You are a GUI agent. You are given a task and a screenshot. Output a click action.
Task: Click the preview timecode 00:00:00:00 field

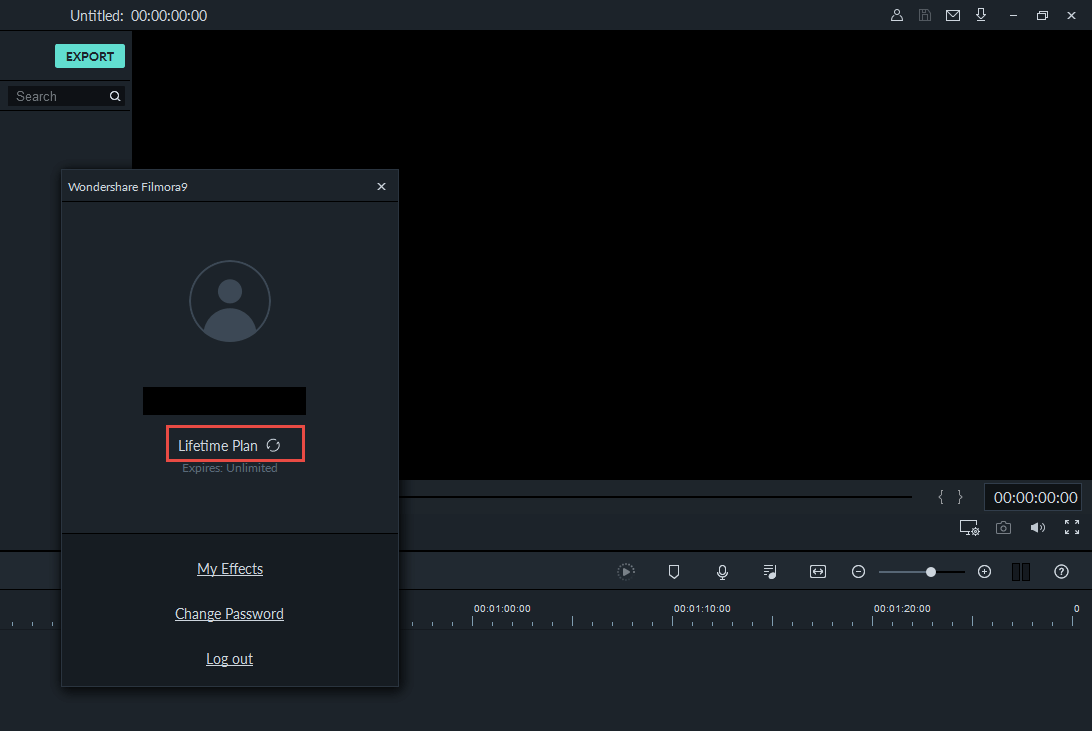click(1035, 497)
